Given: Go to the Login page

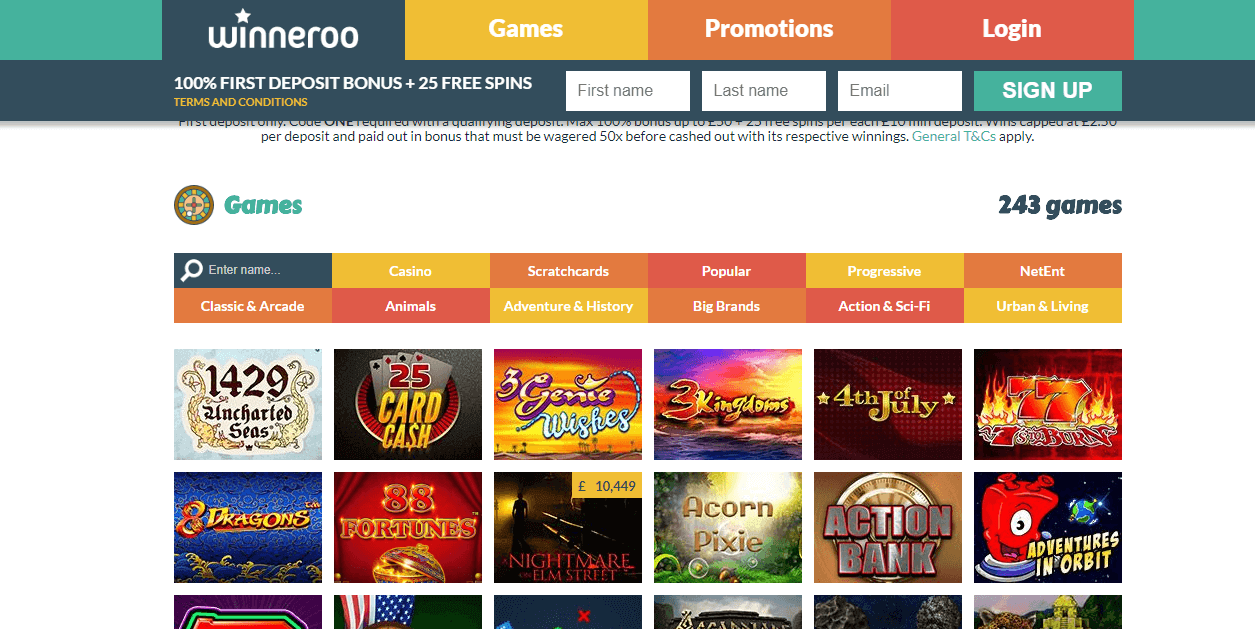Looking at the screenshot, I should pyautogui.click(x=1012, y=30).
